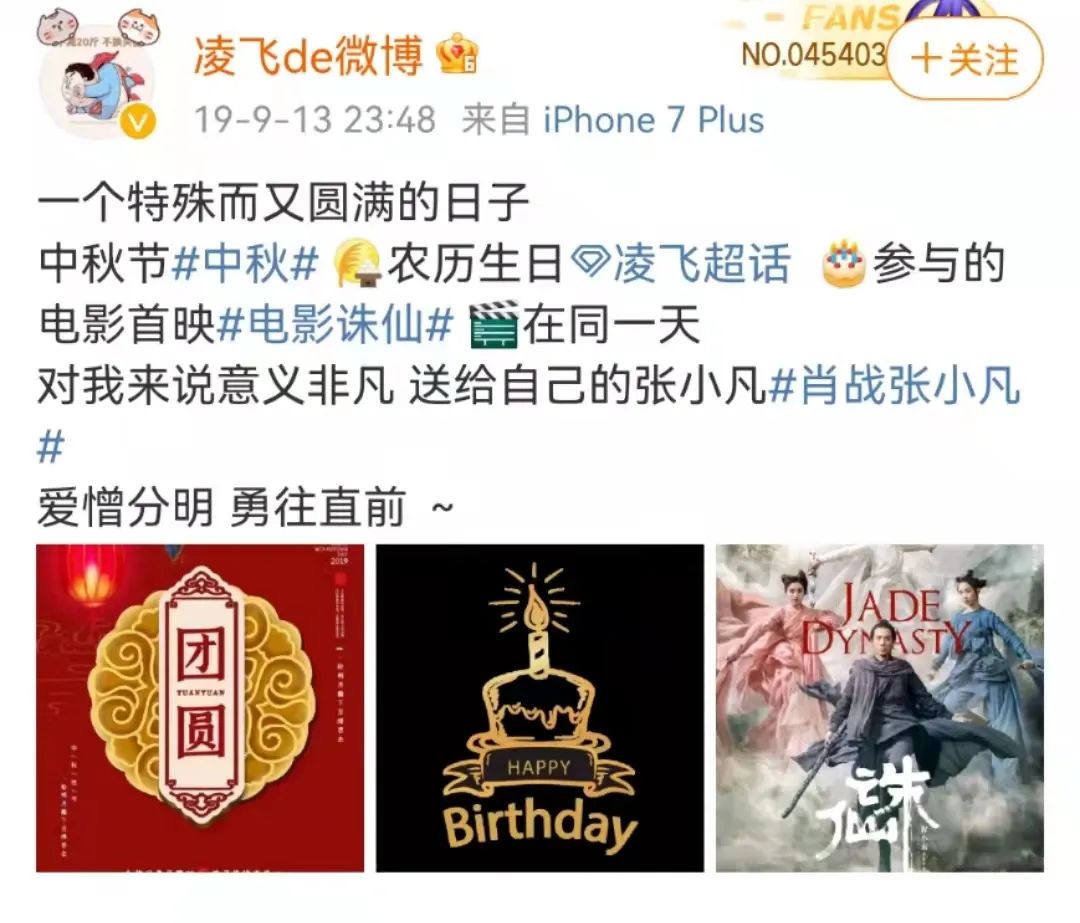Open the Jade Dynasty movie poster
The width and height of the screenshot is (1080, 923).
(x=880, y=708)
